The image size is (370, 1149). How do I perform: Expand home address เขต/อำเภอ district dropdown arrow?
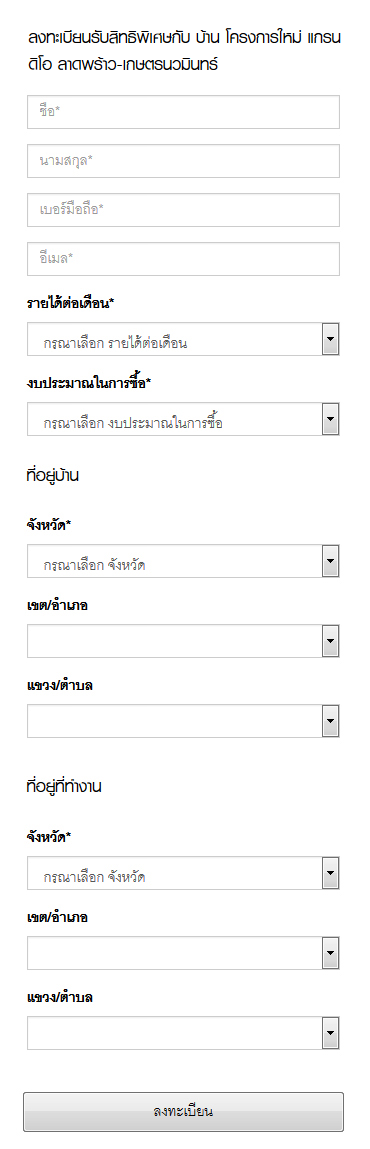click(330, 641)
